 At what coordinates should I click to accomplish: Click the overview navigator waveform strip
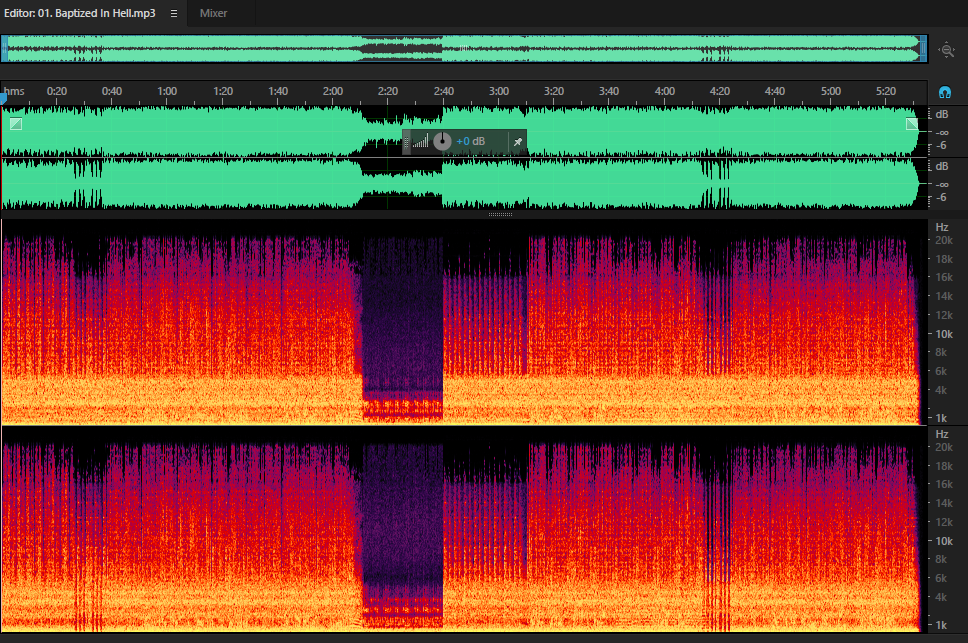[464, 49]
